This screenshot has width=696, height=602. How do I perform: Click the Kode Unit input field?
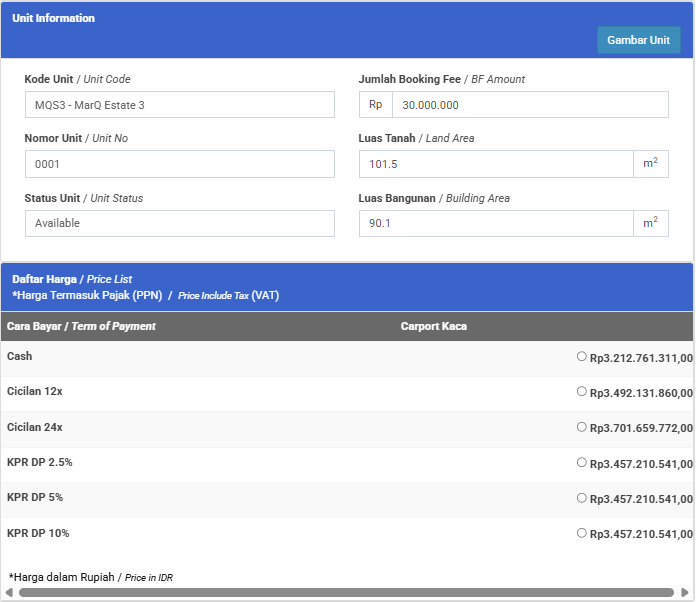tap(179, 105)
